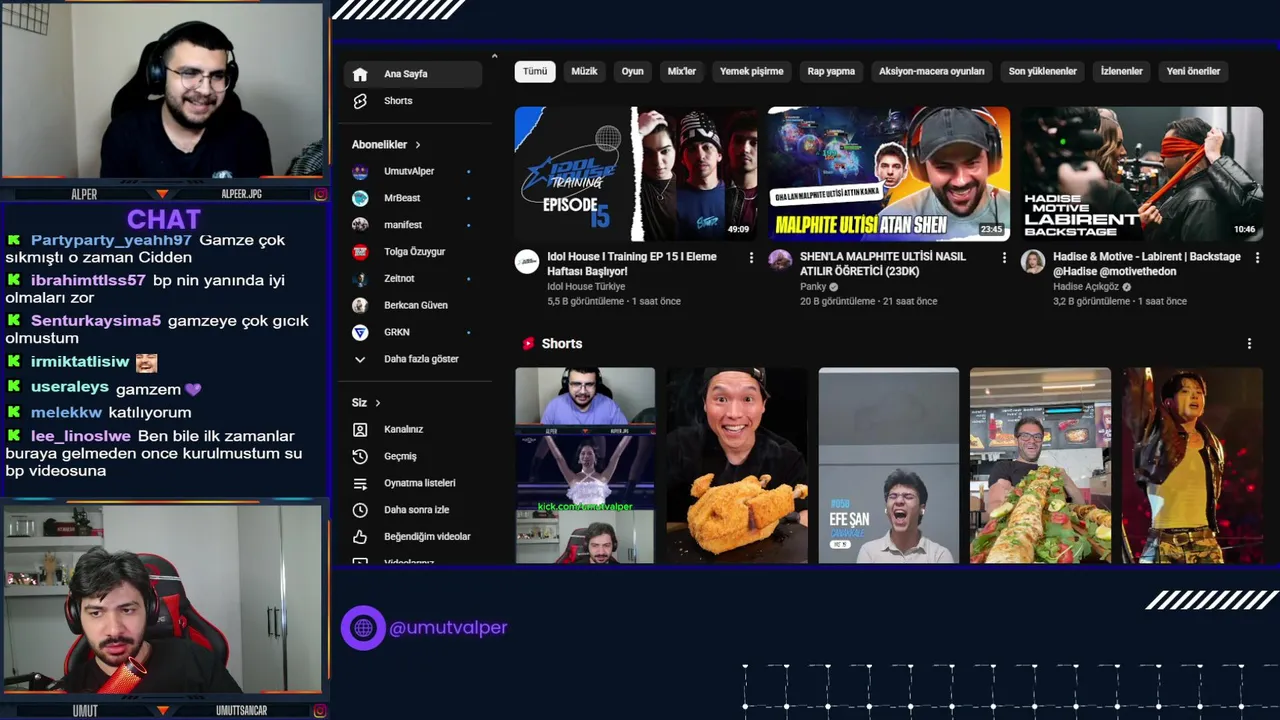Open options menu for Shen Malphite video

point(1004,257)
